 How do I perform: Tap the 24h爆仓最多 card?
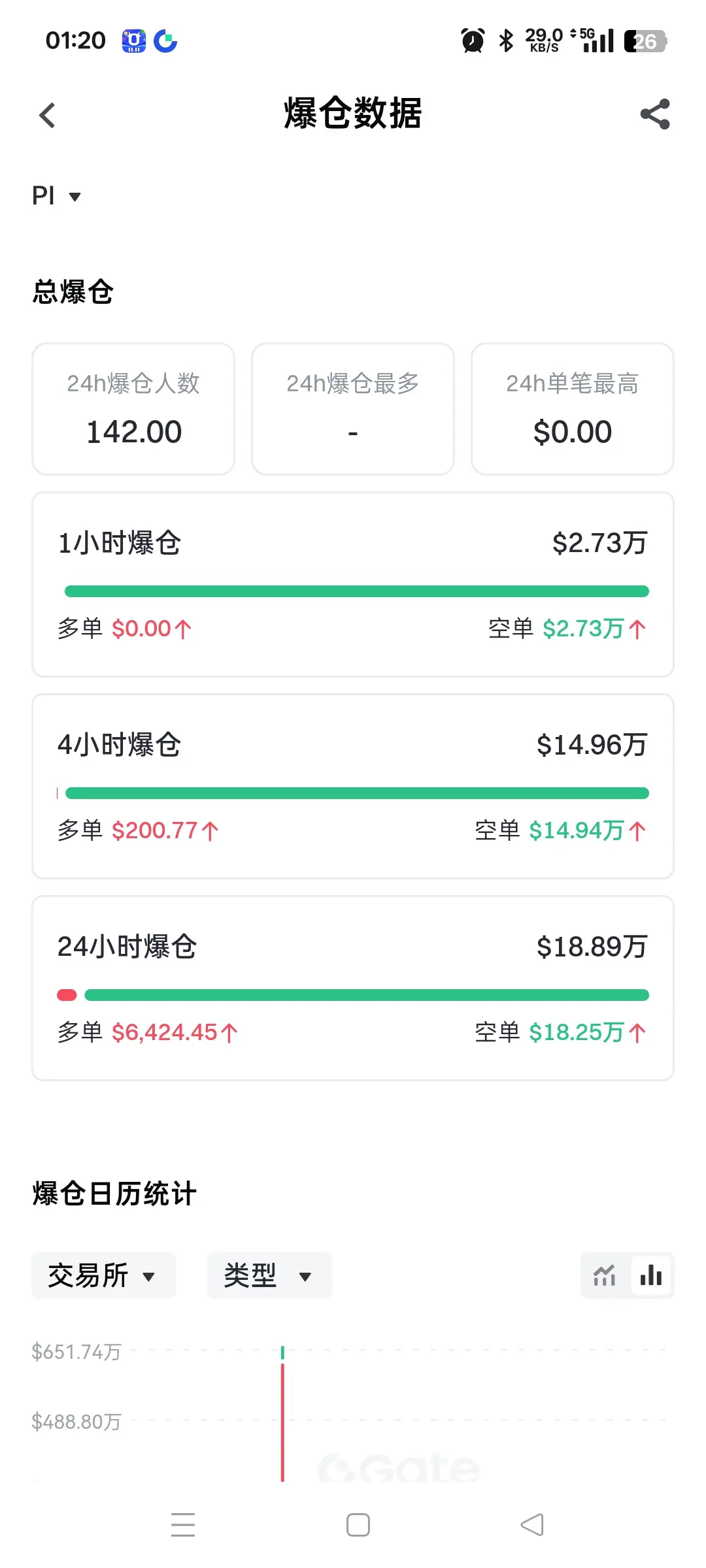[353, 409]
